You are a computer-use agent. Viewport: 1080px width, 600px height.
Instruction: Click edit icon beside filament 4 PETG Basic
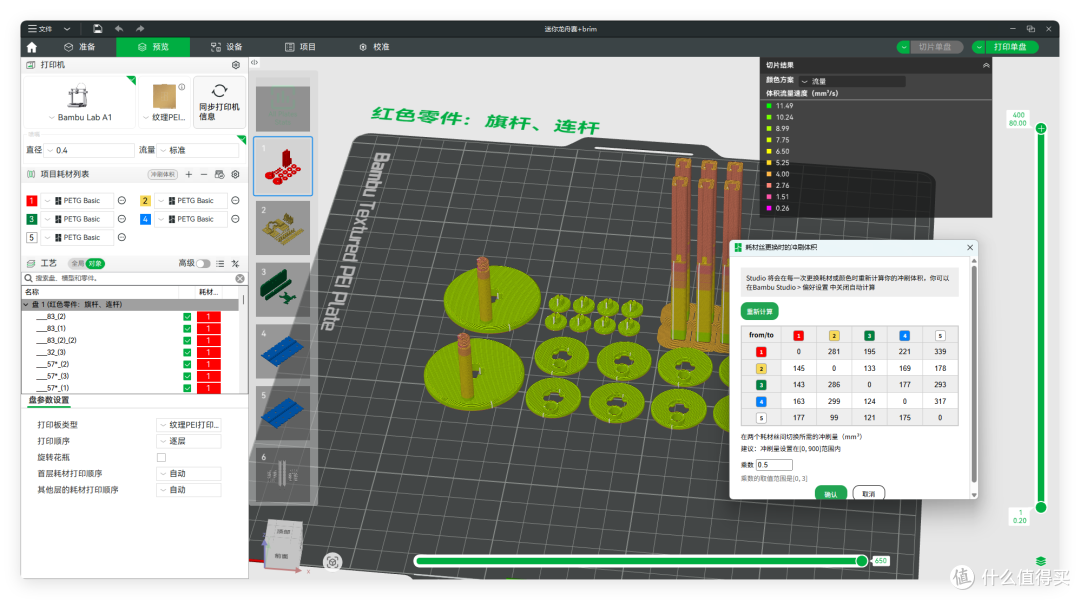tap(236, 219)
